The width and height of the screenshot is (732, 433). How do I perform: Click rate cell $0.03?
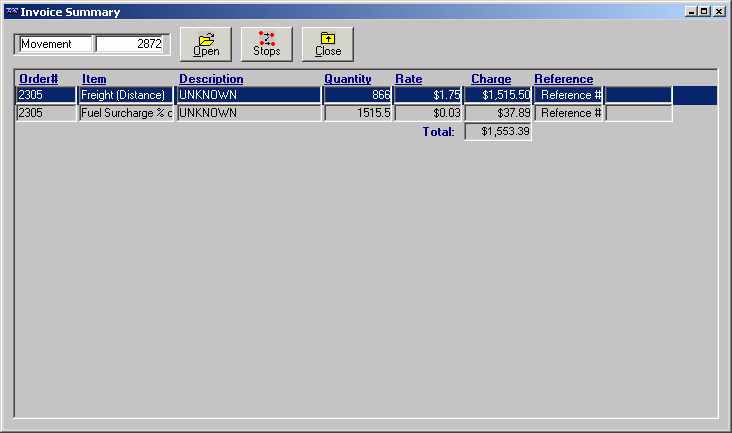tap(428, 113)
